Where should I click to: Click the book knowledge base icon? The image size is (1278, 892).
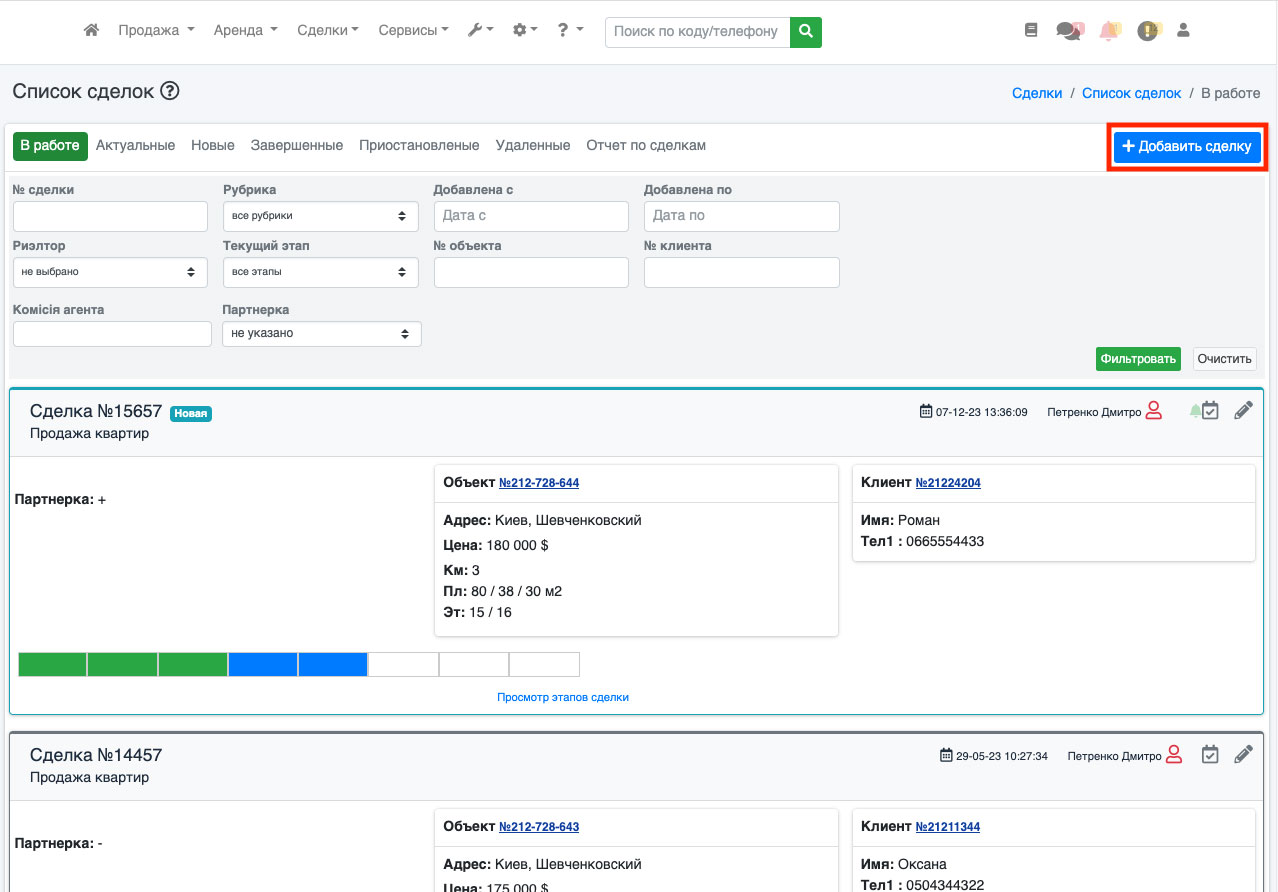[x=1031, y=31]
